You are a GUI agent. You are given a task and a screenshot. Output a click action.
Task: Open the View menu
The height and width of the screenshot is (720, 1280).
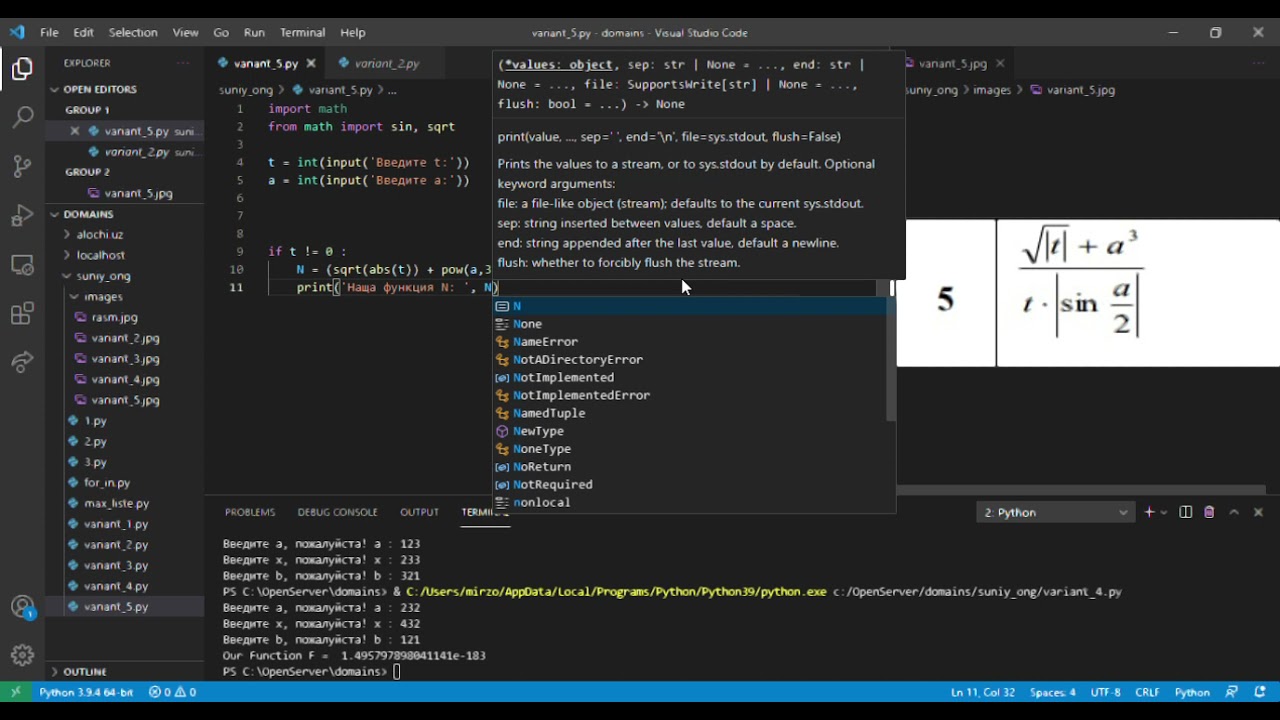point(185,32)
